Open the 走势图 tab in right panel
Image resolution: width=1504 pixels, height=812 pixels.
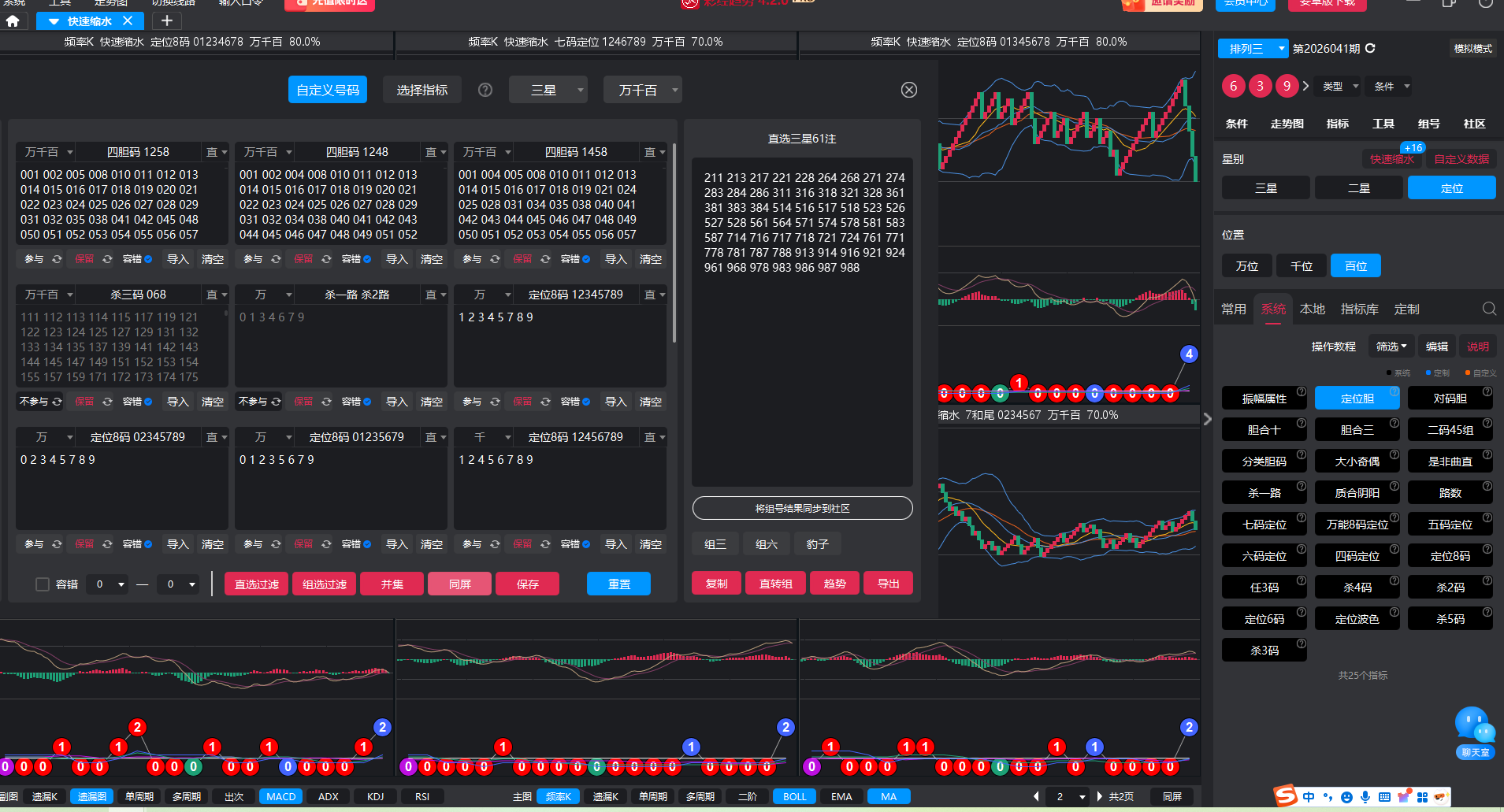[x=1287, y=124]
